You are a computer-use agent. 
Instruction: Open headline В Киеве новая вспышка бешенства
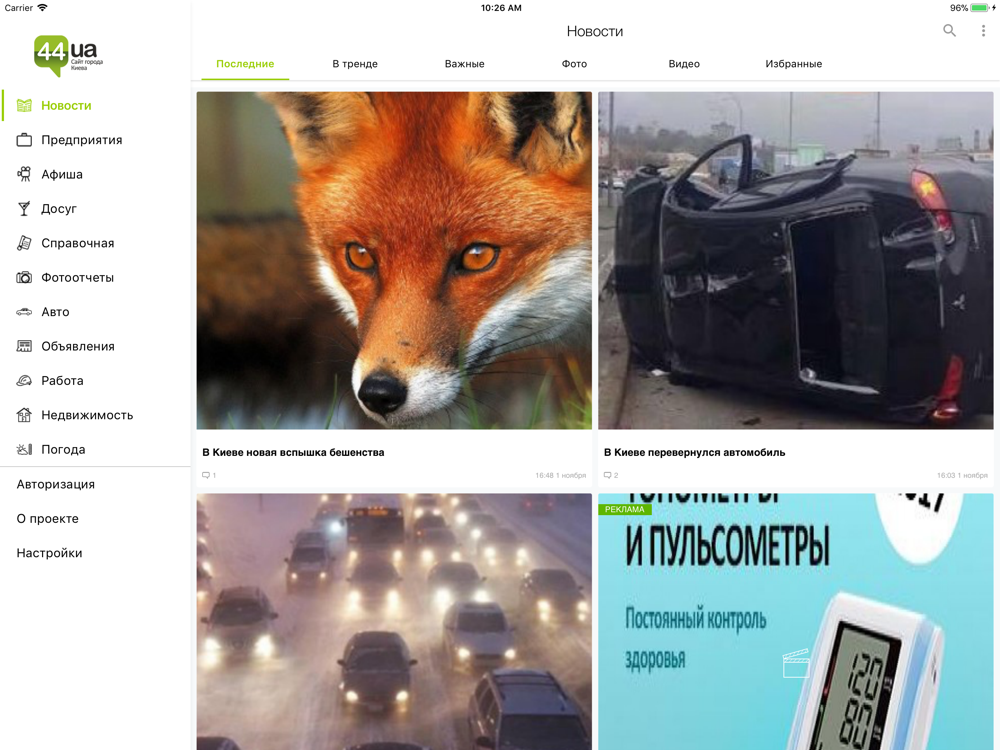coord(293,452)
